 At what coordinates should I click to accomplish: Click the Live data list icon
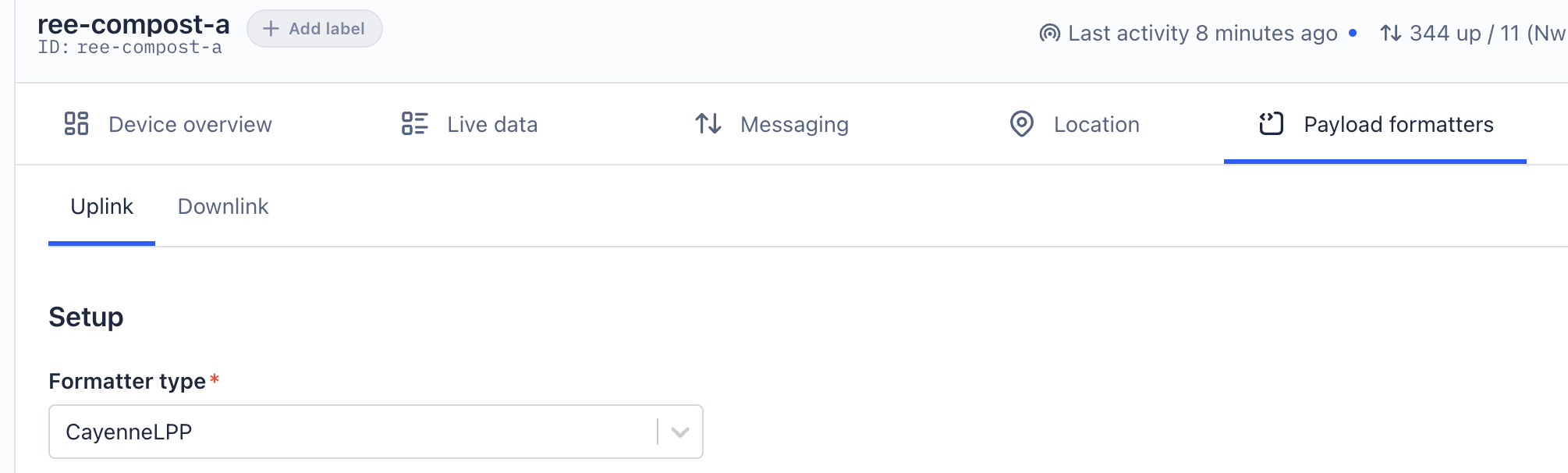tap(414, 124)
